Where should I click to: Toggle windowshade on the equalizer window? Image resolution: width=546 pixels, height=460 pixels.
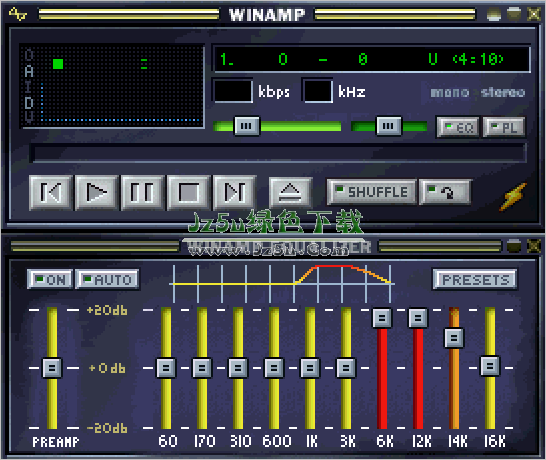pyautogui.click(x=514, y=246)
